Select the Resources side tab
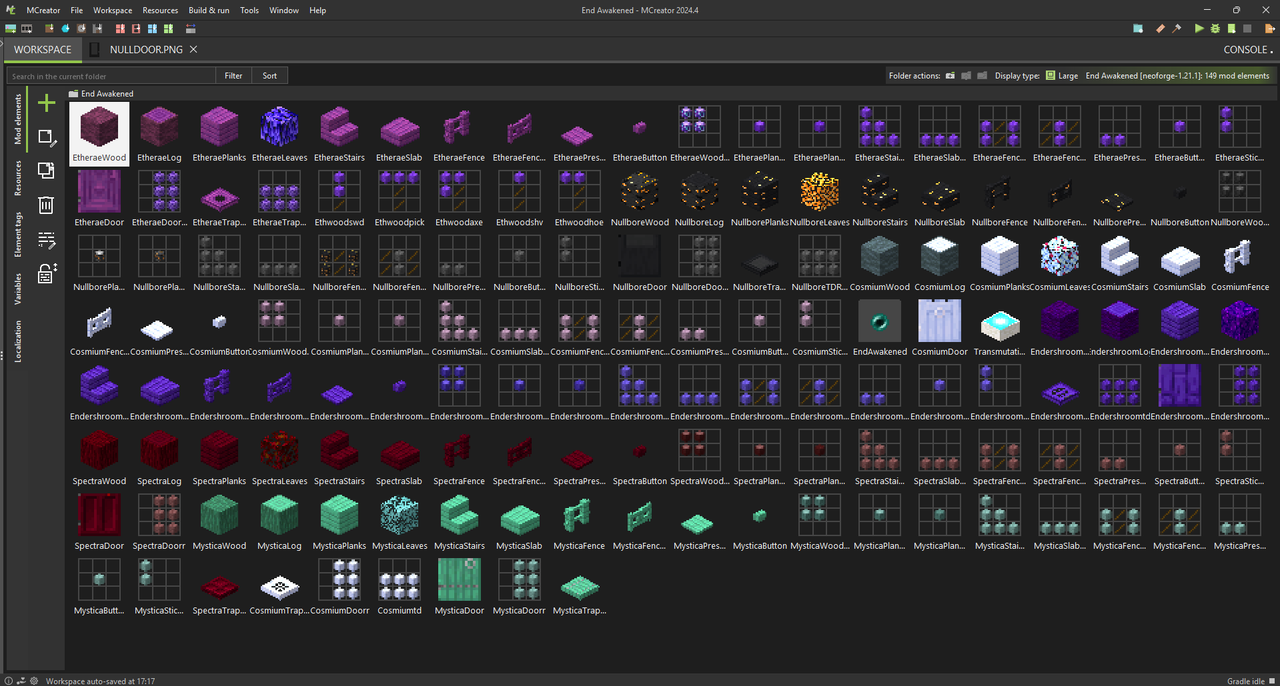 click(17, 178)
